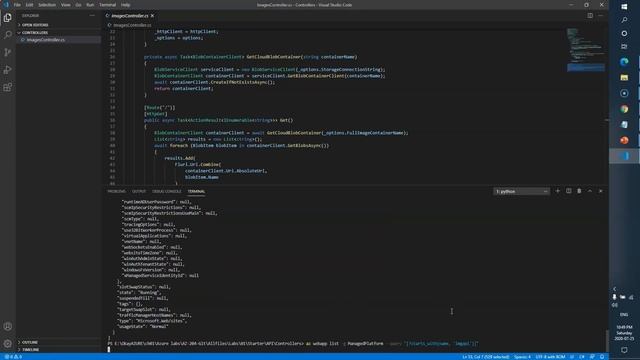Click the C# language mode indicator

tap(582, 357)
